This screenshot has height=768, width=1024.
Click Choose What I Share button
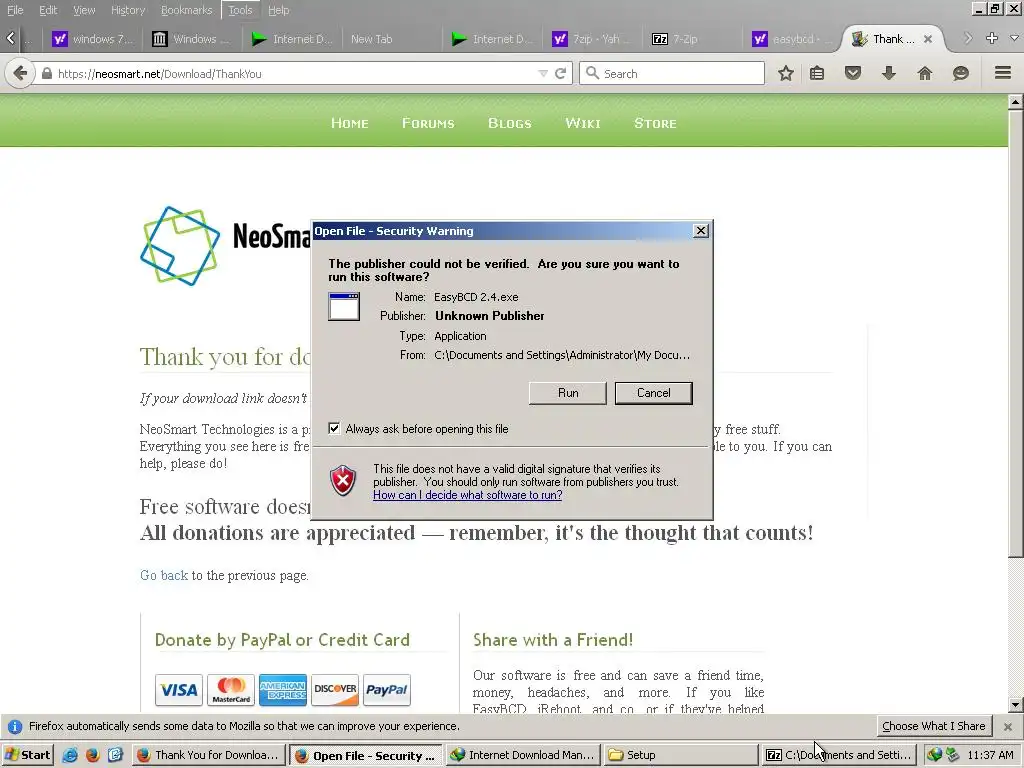933,726
